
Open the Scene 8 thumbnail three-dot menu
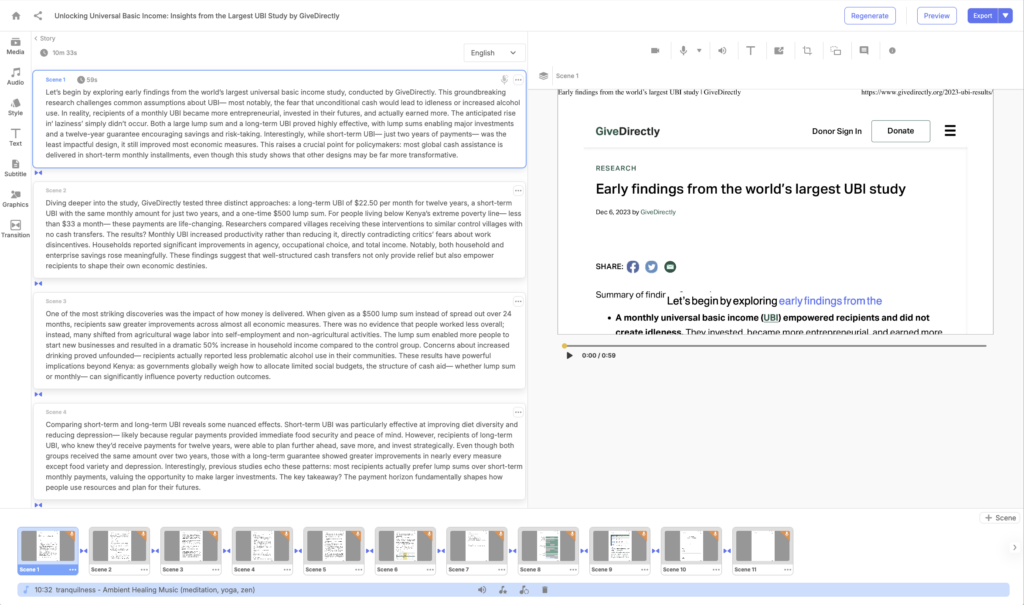[573, 570]
